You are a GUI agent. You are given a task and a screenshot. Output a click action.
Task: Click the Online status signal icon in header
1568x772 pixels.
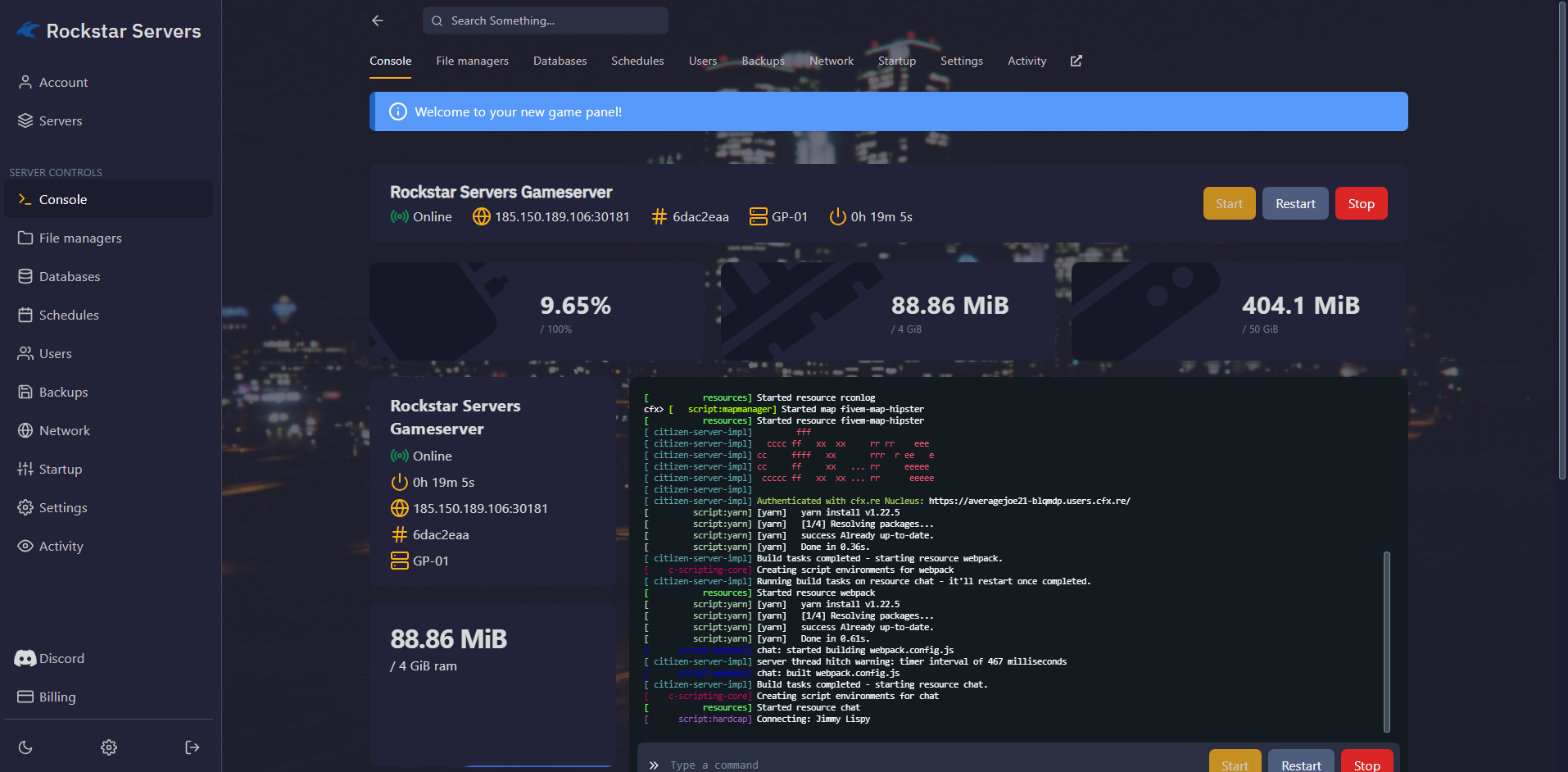click(400, 216)
